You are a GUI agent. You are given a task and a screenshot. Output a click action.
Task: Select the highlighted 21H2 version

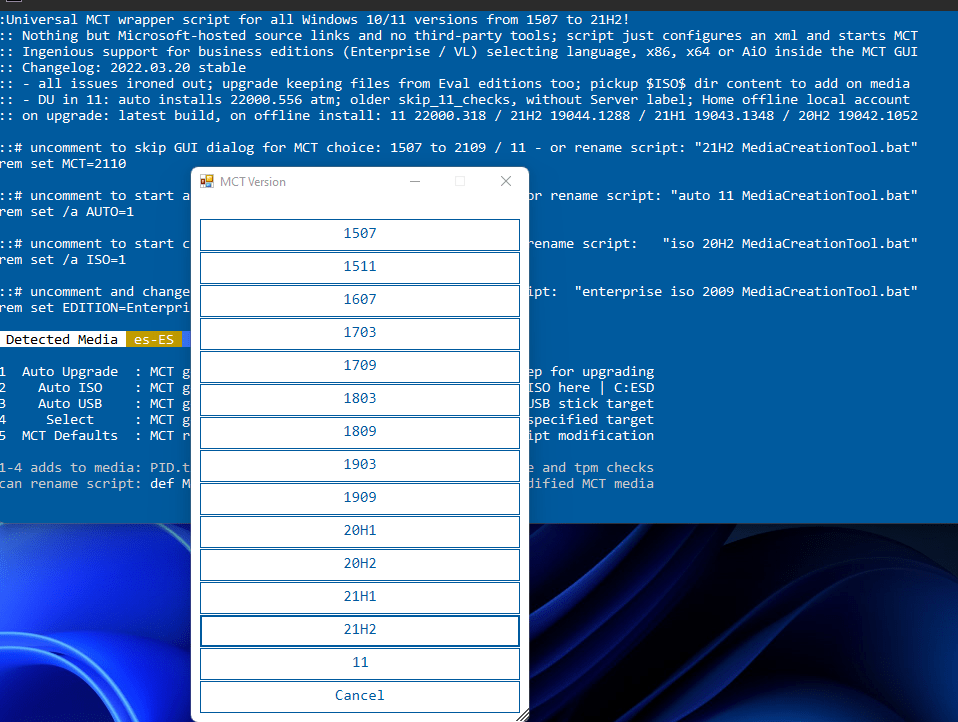360,630
